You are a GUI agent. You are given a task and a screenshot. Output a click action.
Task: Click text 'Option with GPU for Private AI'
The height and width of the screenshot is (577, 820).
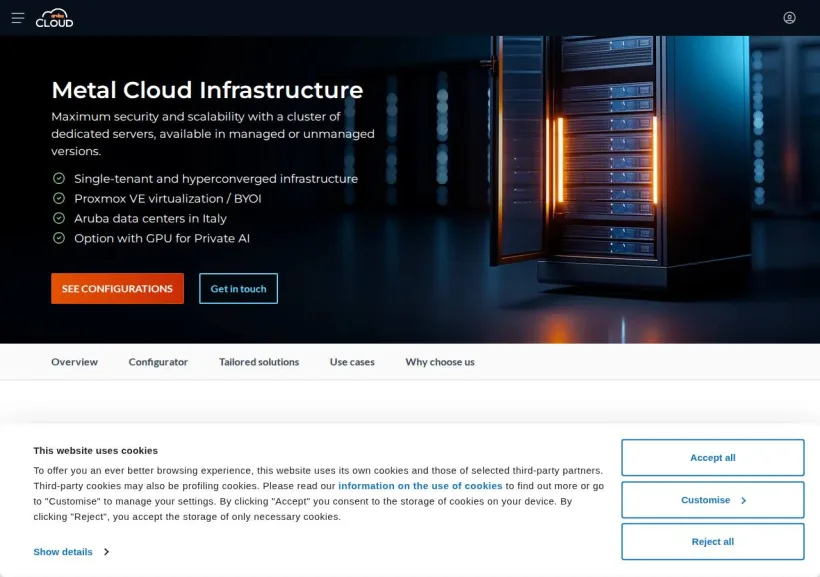162,239
